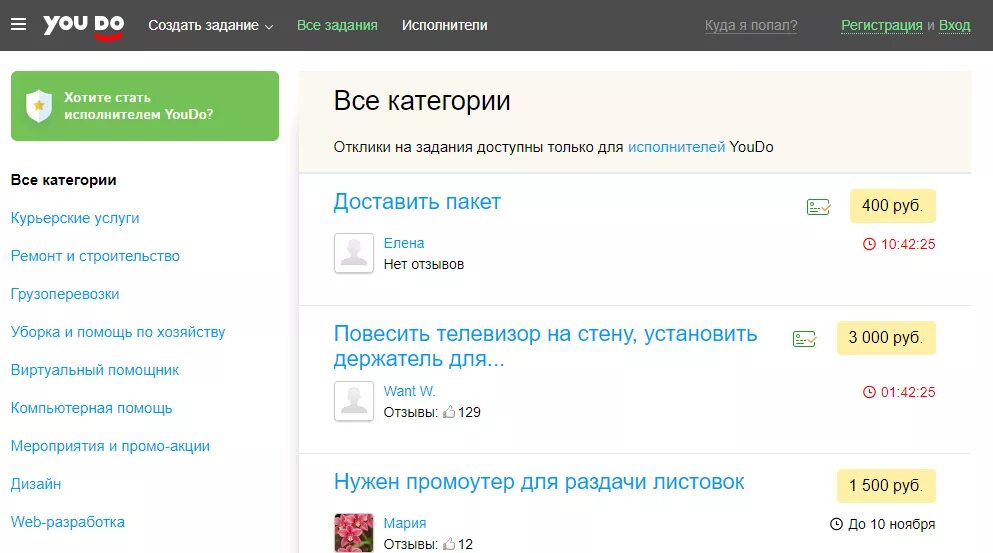Open the Виртуальный помощник category

click(95, 370)
